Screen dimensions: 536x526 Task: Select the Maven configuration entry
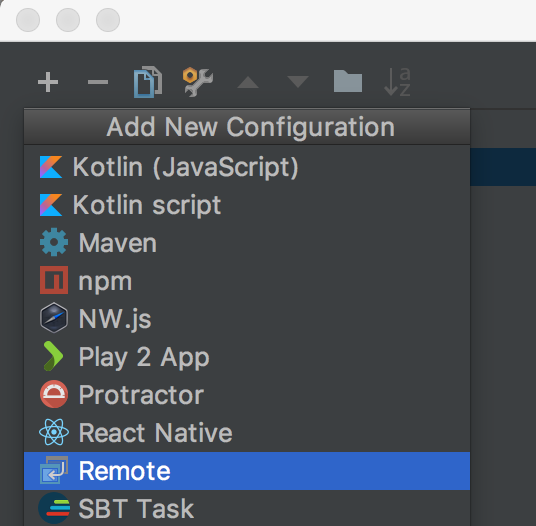(247, 243)
